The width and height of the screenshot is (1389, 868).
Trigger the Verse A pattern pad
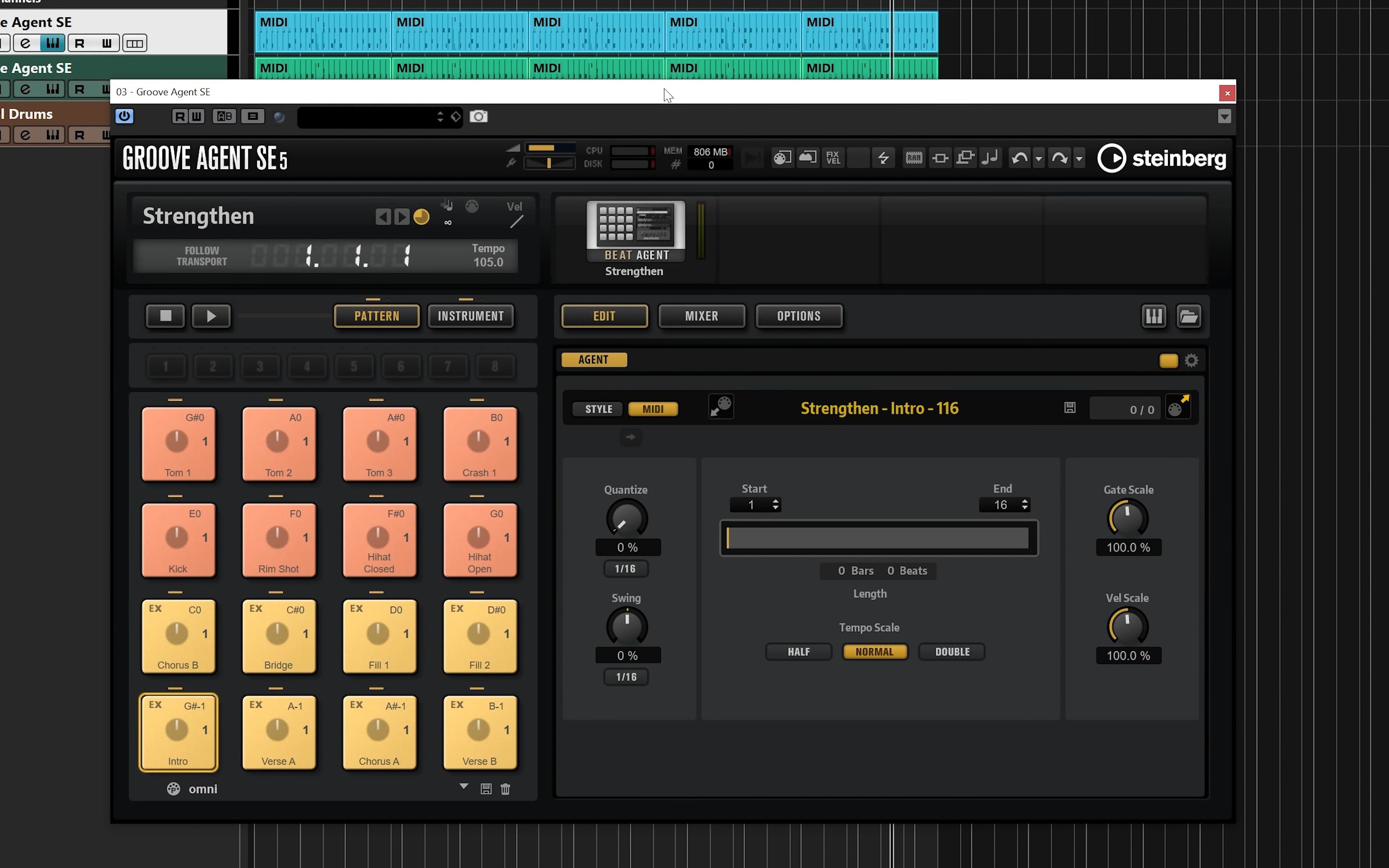coord(279,732)
